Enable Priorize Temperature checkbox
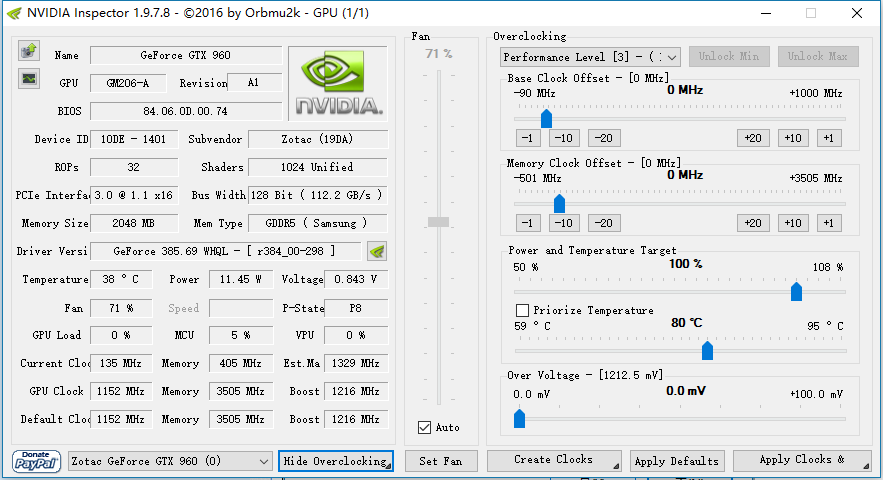883x480 pixels. click(x=522, y=310)
